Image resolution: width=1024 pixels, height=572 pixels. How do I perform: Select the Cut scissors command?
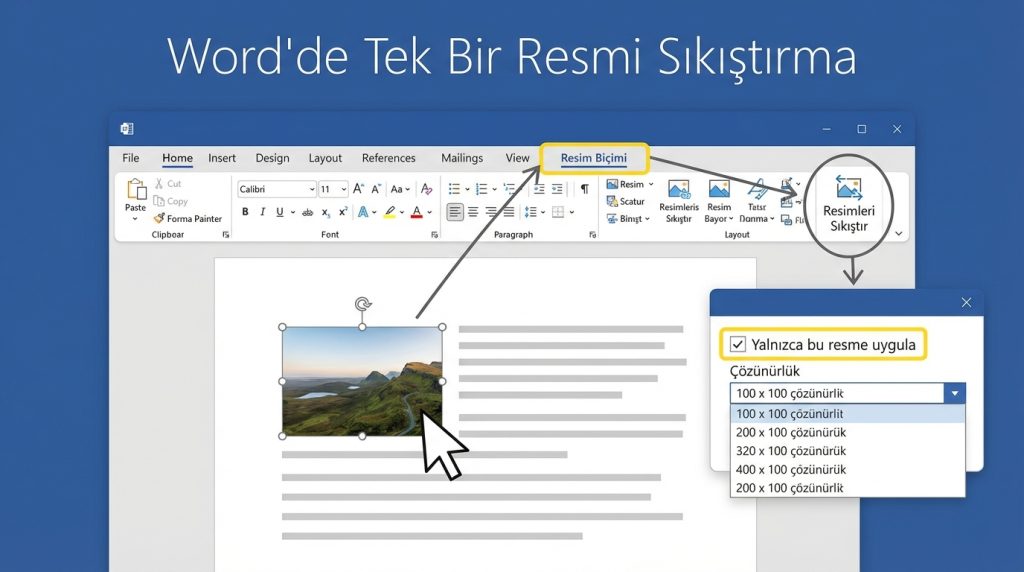168,184
